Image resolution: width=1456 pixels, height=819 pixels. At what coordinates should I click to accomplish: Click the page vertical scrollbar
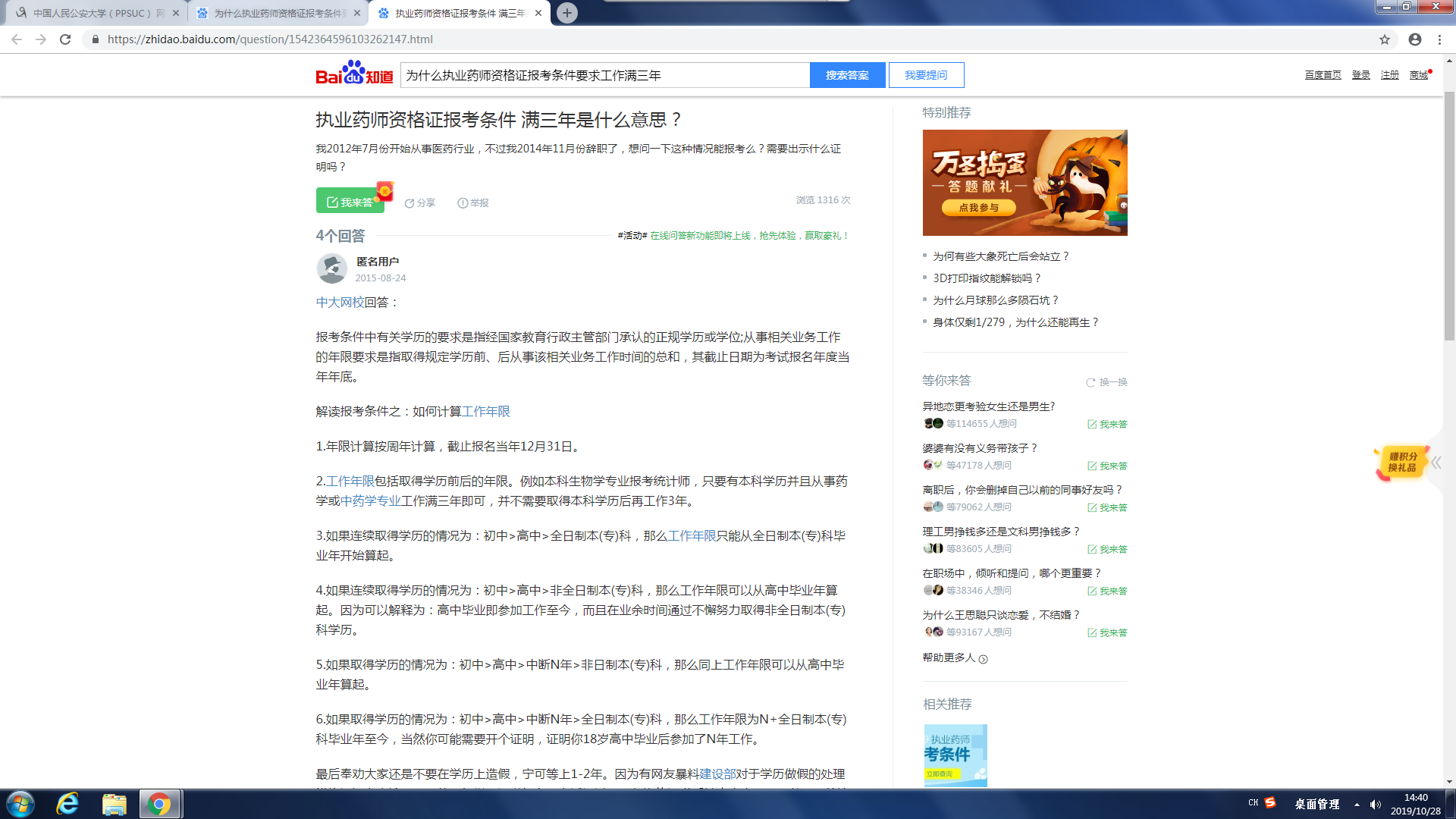coord(1449,216)
